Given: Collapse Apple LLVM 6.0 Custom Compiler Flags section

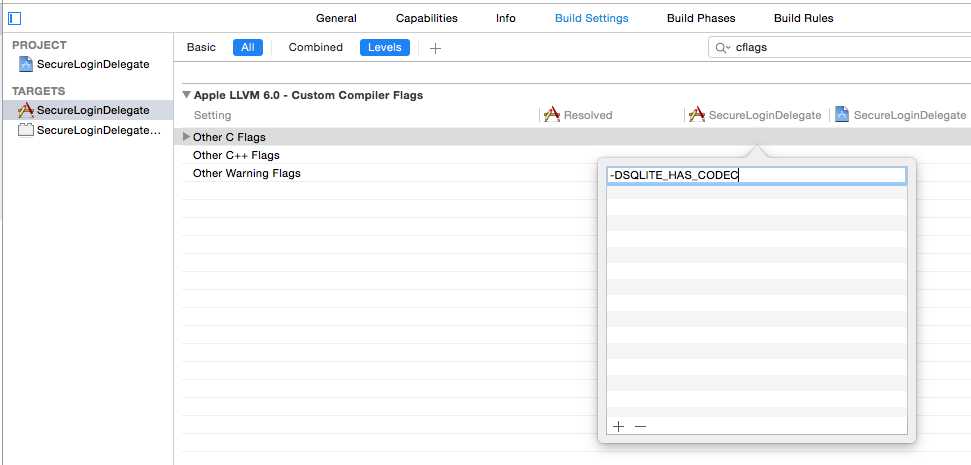Looking at the screenshot, I should 186,95.
